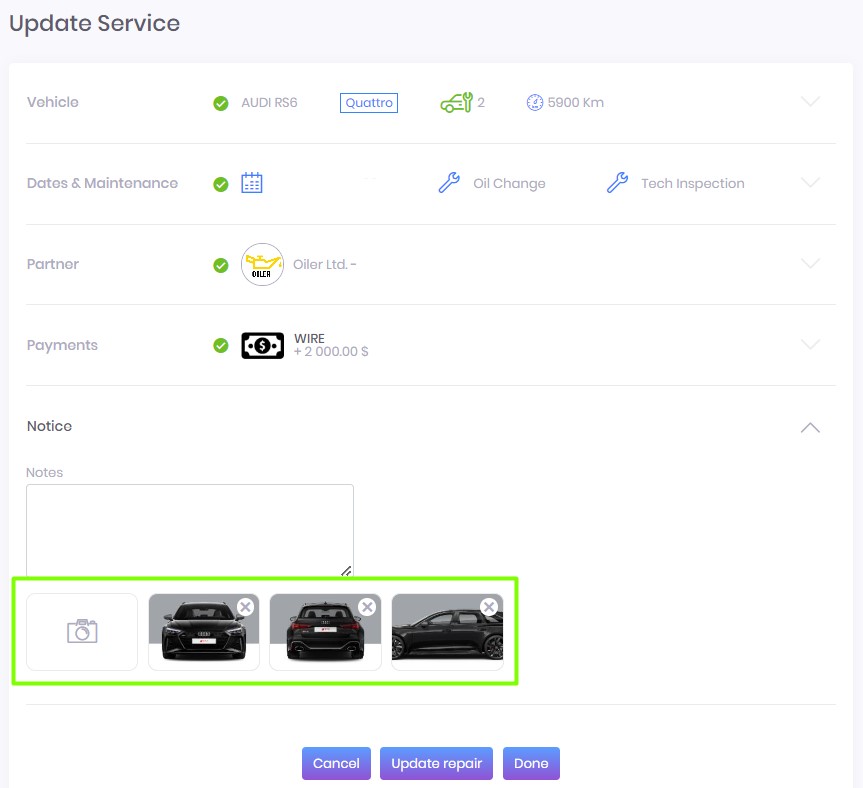
Task: Collapse the Notice section
Action: pos(810,427)
